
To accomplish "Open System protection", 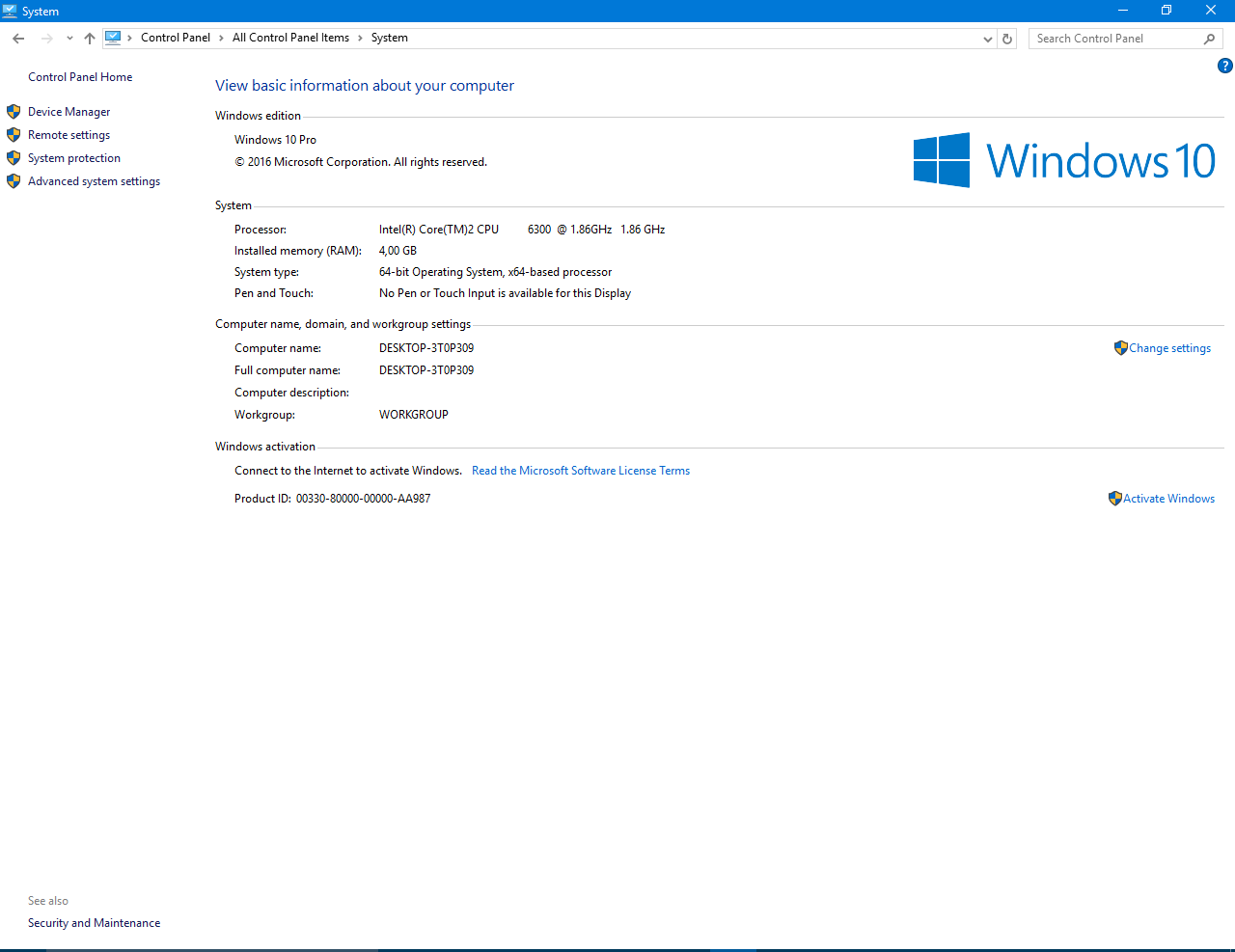I will [x=74, y=158].
